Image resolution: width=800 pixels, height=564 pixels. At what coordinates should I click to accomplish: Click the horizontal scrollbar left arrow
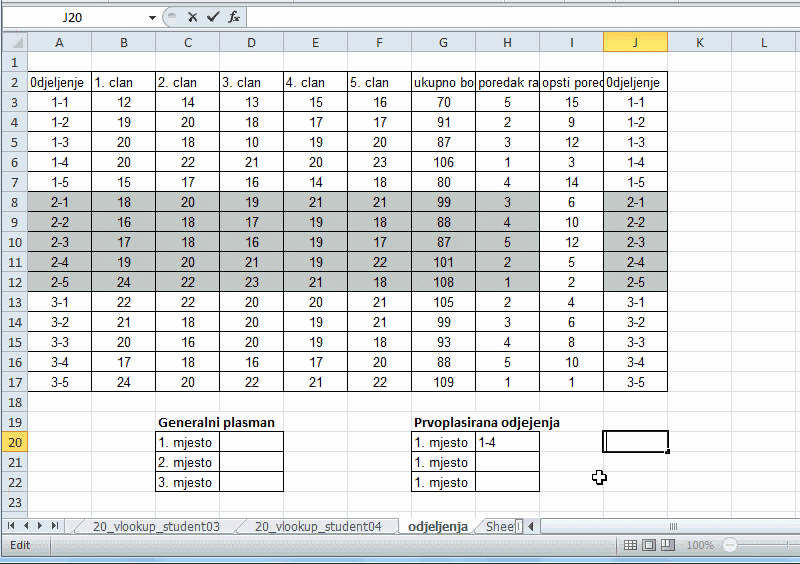531,525
